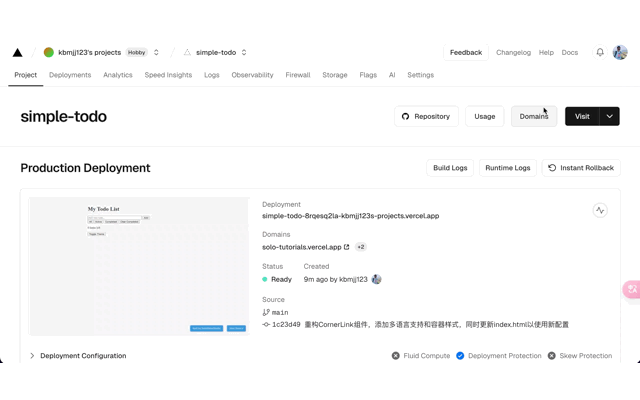640x400 pixels.
Task: Open the GitHub Repository button
Action: [426, 116]
